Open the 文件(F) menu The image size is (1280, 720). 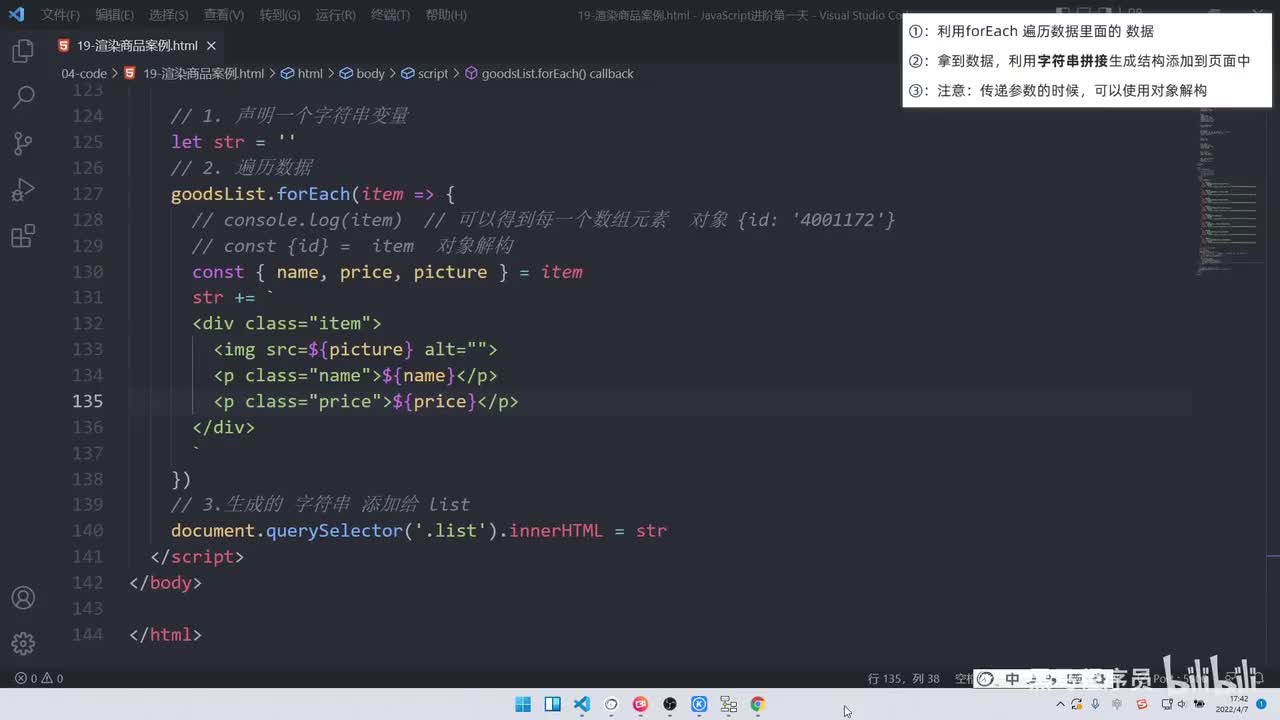(x=61, y=15)
